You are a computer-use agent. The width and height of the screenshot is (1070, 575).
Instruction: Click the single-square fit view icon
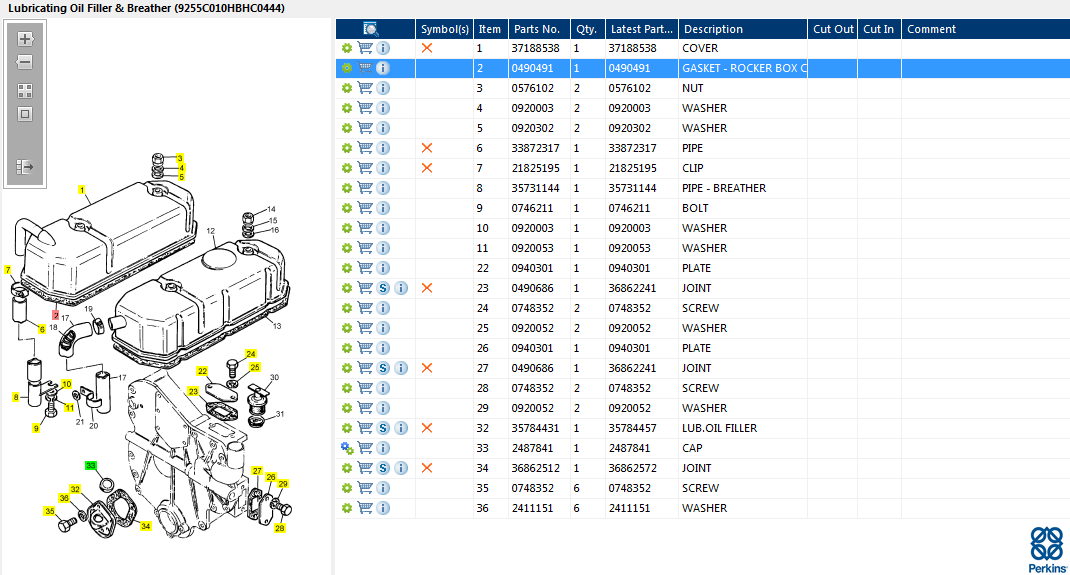point(25,114)
